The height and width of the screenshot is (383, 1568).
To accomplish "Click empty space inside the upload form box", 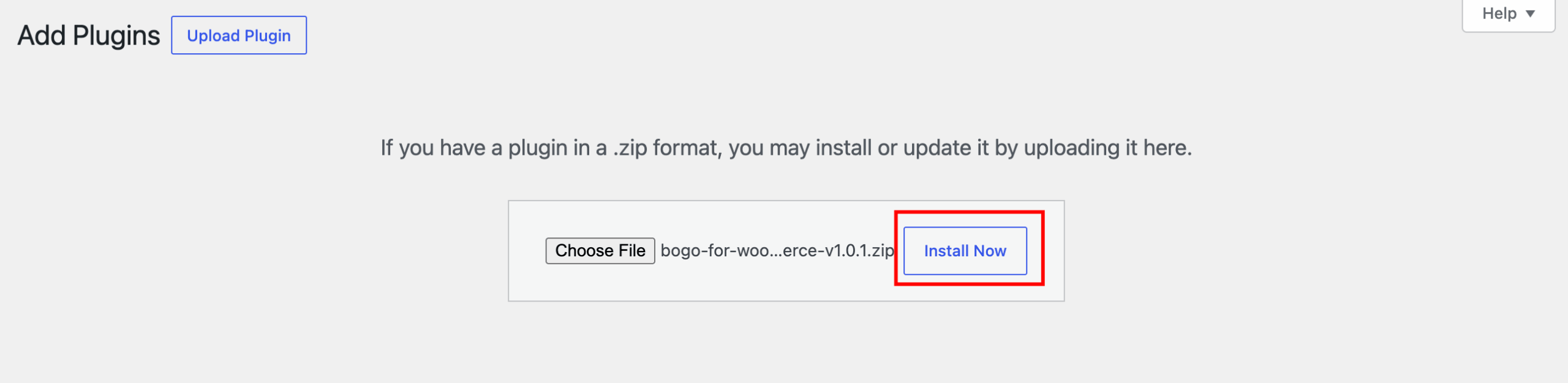I will pos(786,284).
